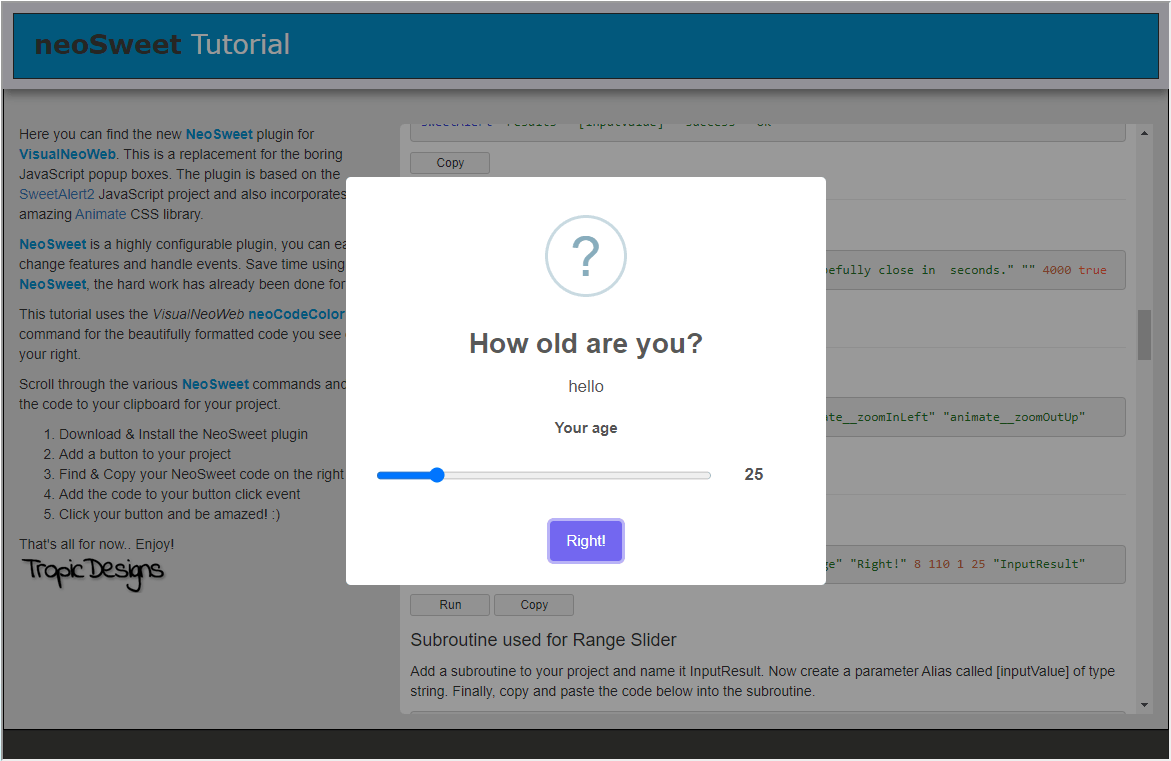Open the VisualNeoWeb link

67,155
